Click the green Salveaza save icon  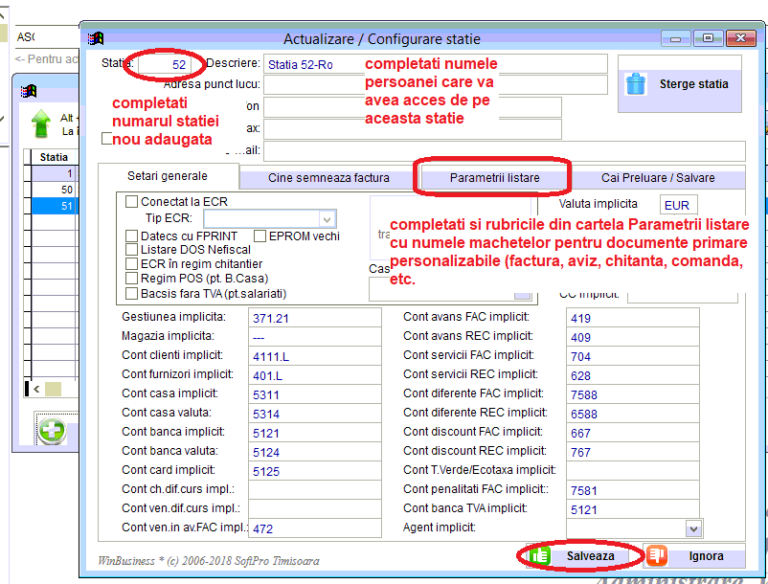541,556
